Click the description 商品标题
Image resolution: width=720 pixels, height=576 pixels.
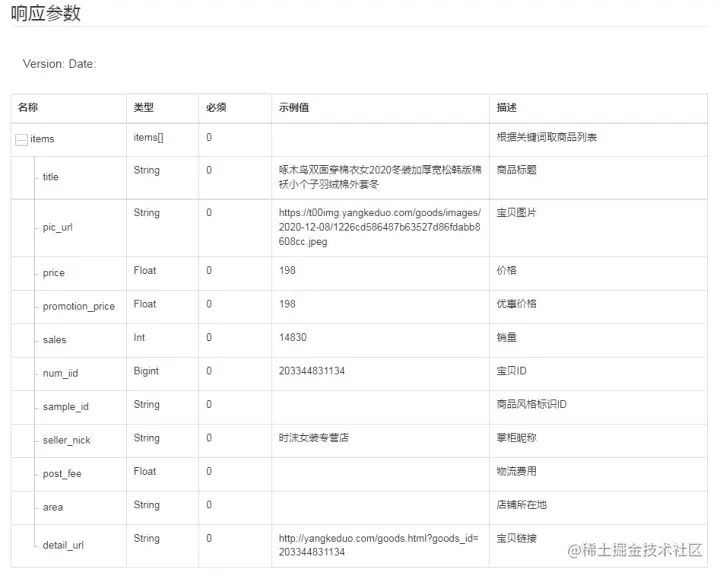point(516,170)
